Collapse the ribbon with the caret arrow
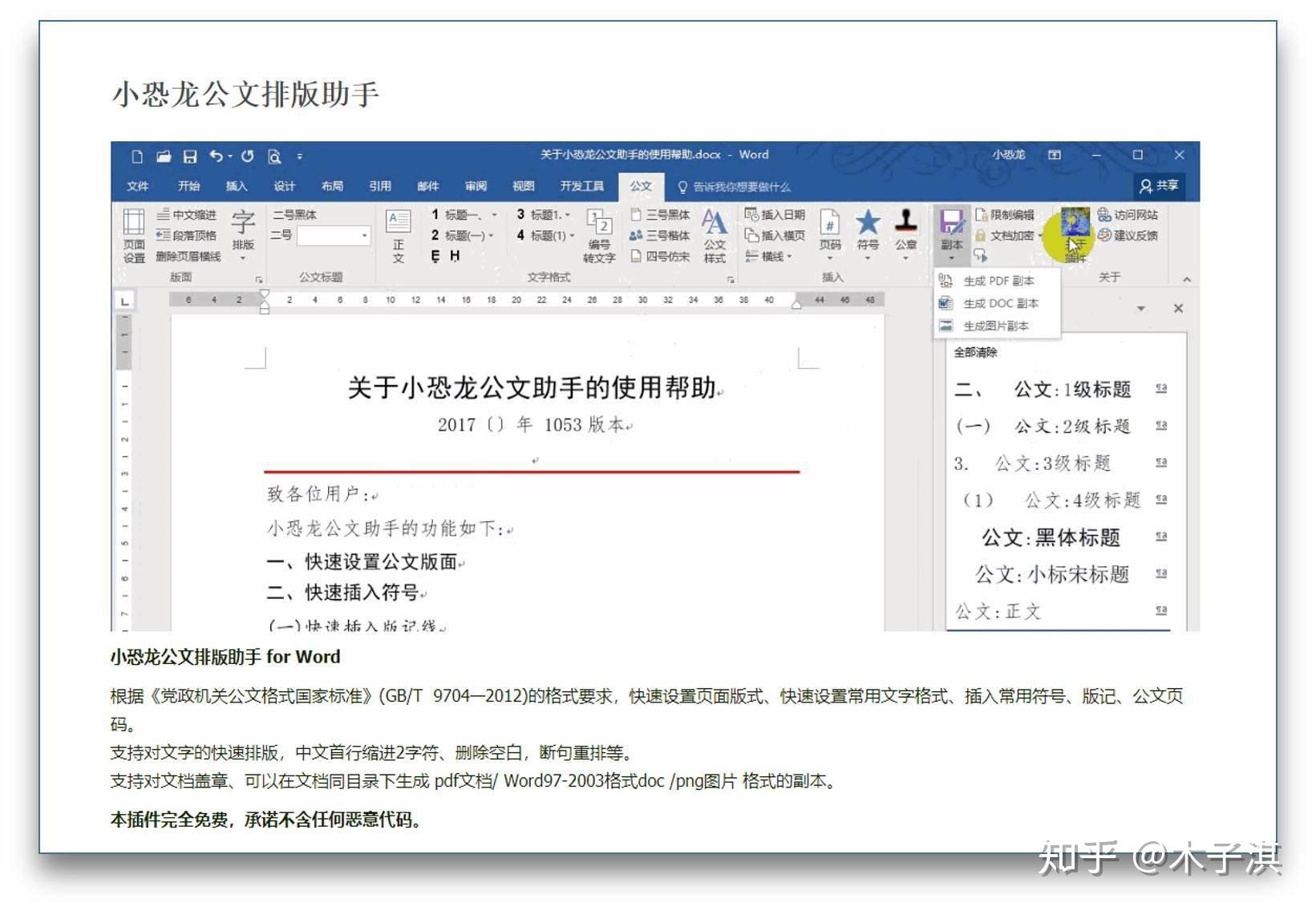This screenshot has width=1316, height=911. [1187, 279]
